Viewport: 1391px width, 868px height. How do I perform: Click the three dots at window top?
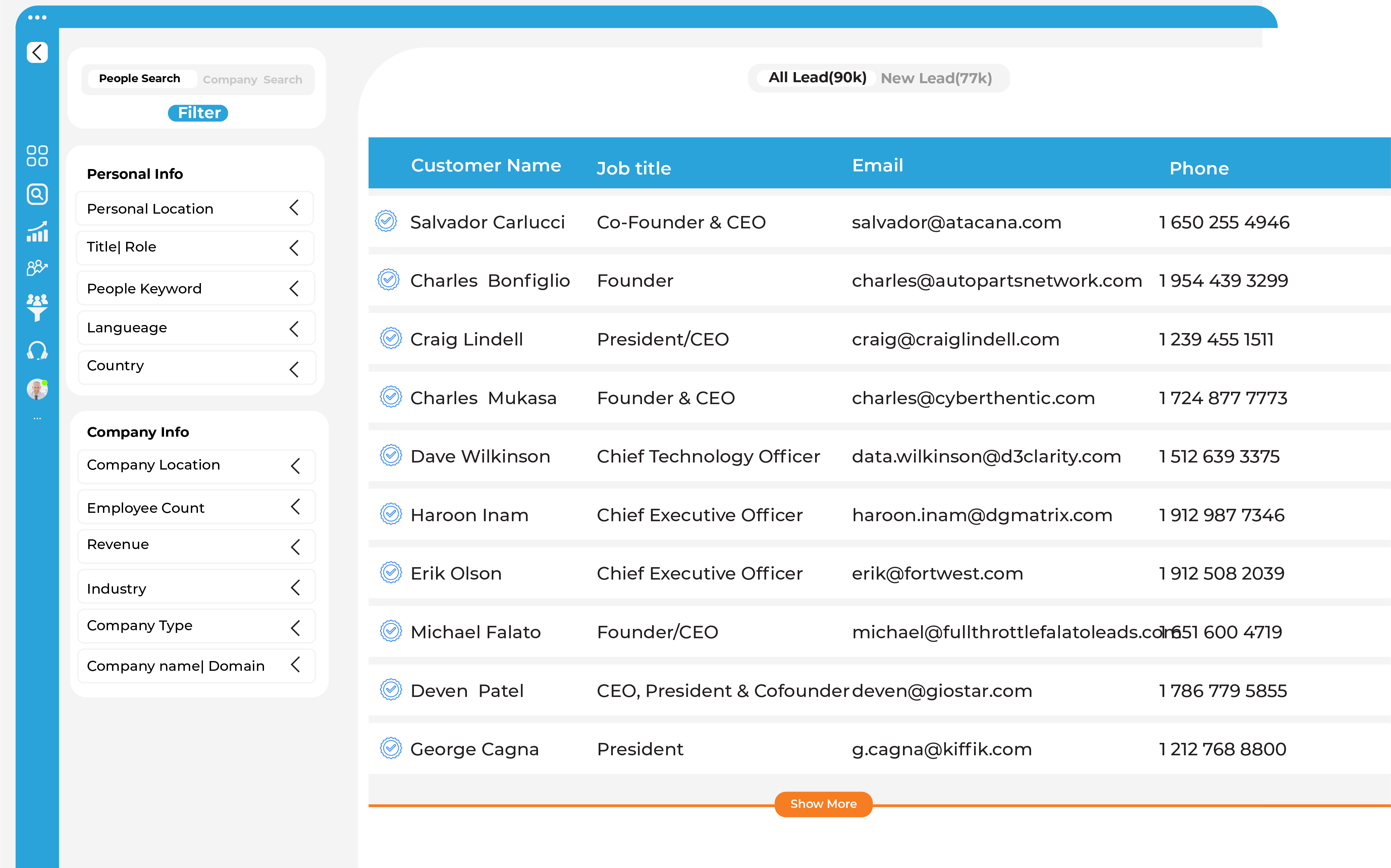click(x=37, y=17)
